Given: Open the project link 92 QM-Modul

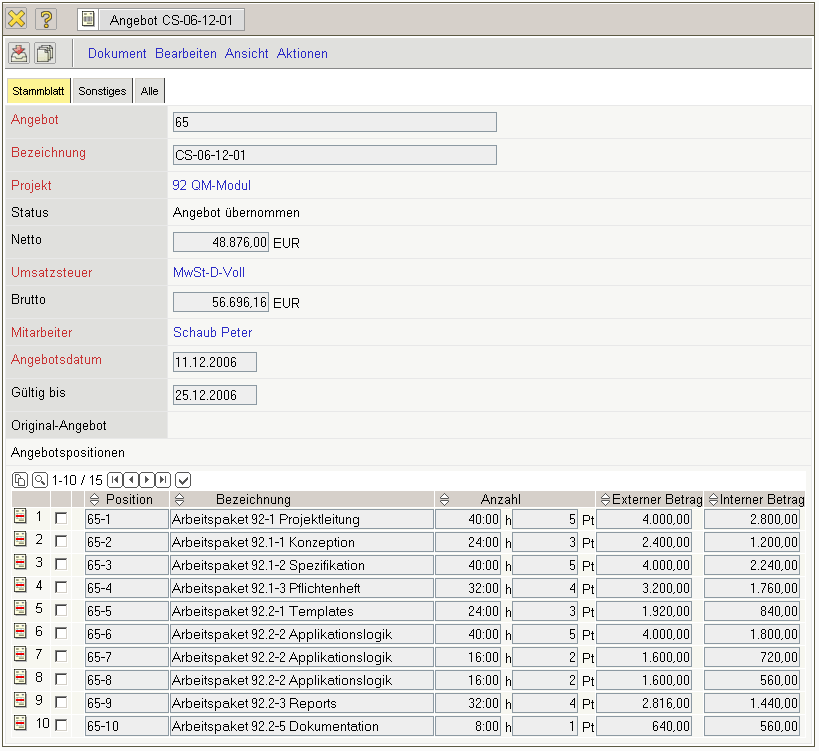Looking at the screenshot, I should tap(211, 186).
